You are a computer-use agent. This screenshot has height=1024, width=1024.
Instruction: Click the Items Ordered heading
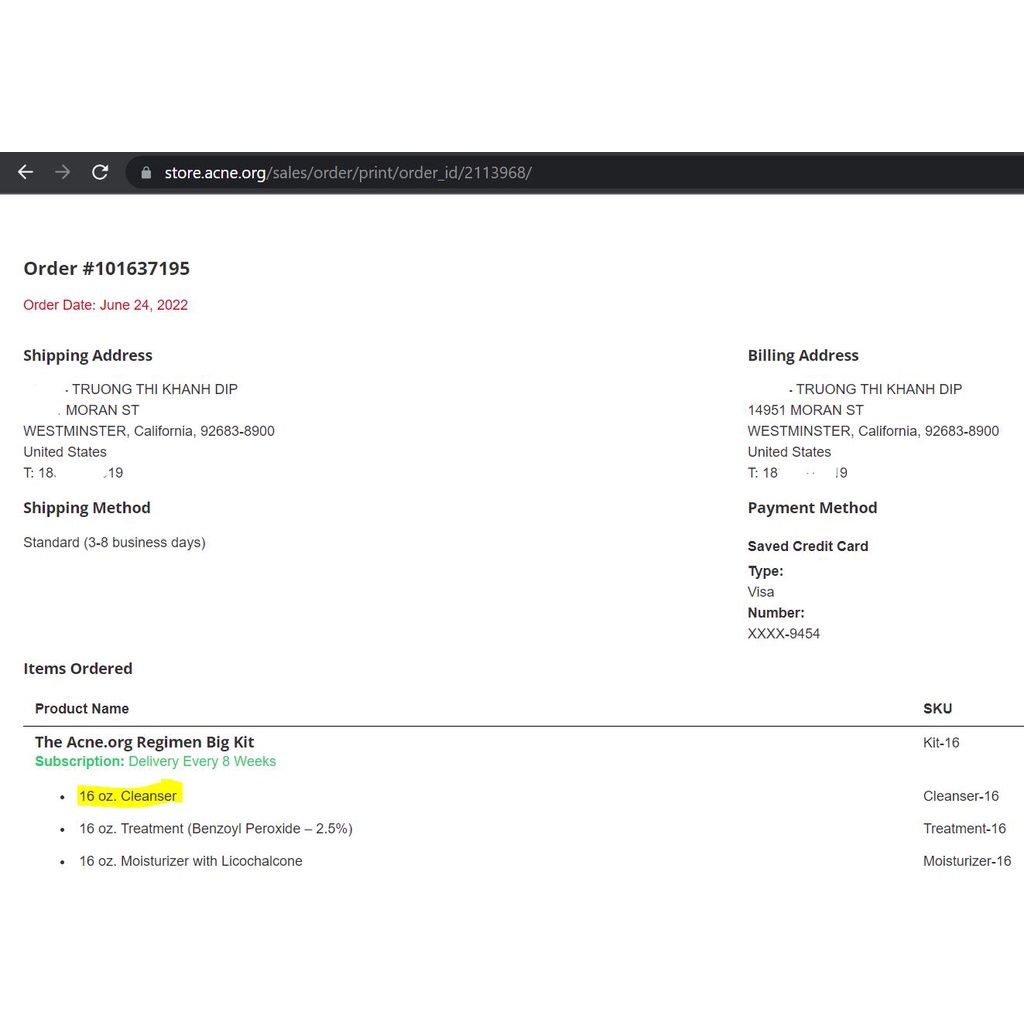click(78, 669)
